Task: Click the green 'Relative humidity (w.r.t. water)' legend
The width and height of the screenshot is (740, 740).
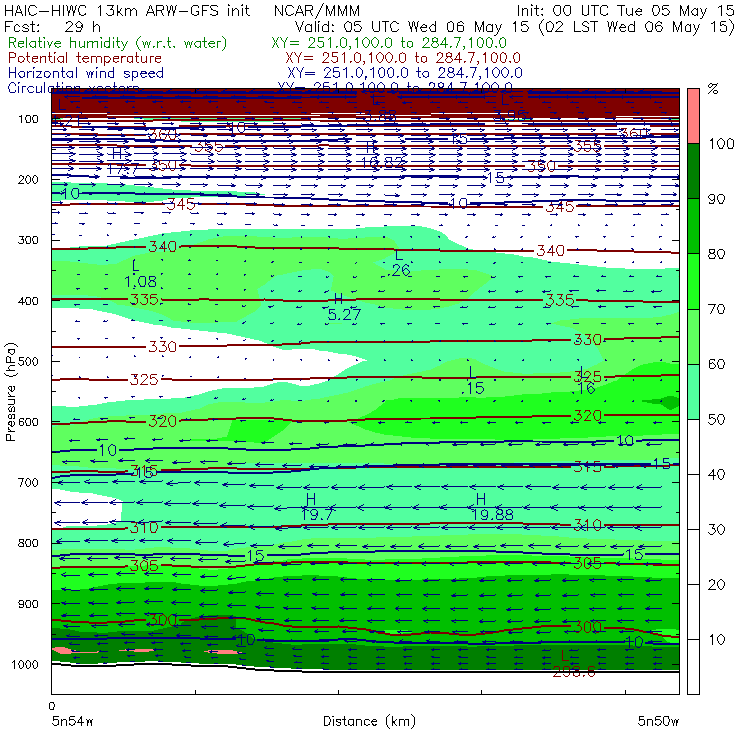Action: 118,43
